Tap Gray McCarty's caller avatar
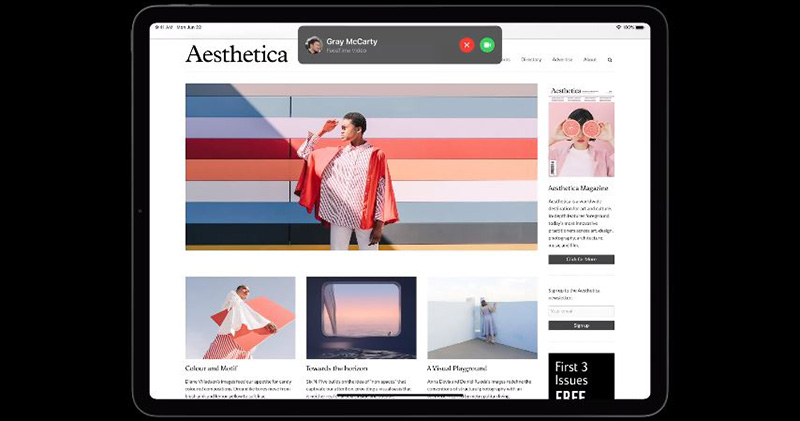 pos(313,45)
